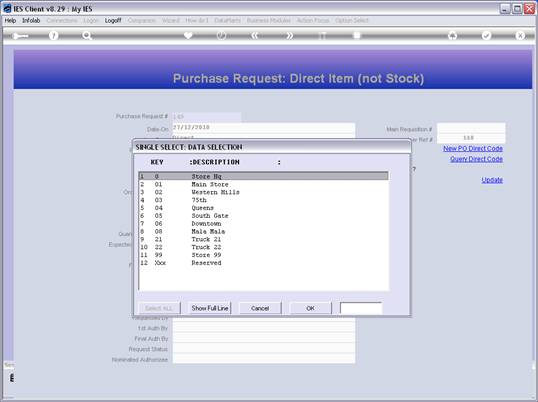Viewport: 538px width, 402px height.
Task: Click the question mark help icon in toolbar
Action: 53,35
